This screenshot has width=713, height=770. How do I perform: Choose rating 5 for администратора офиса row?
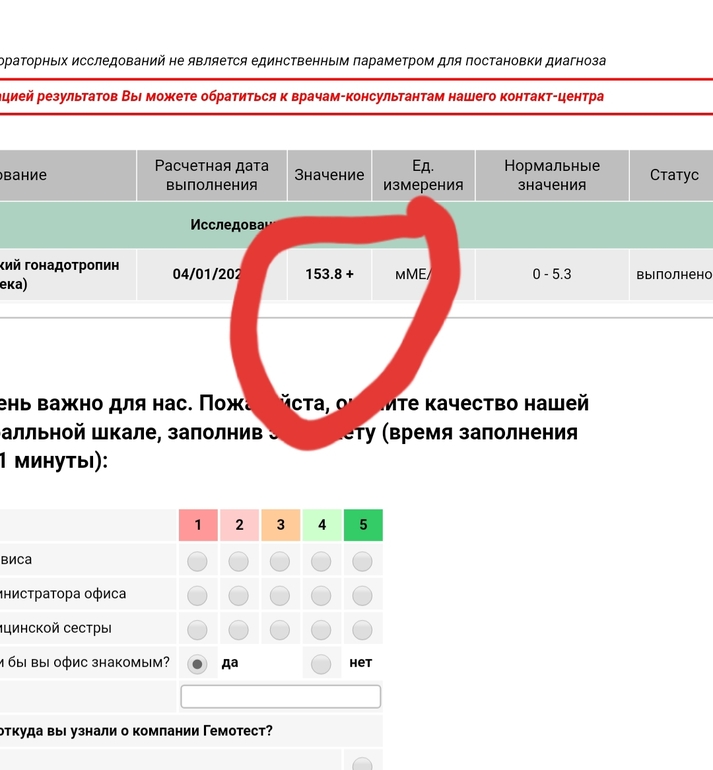(362, 596)
